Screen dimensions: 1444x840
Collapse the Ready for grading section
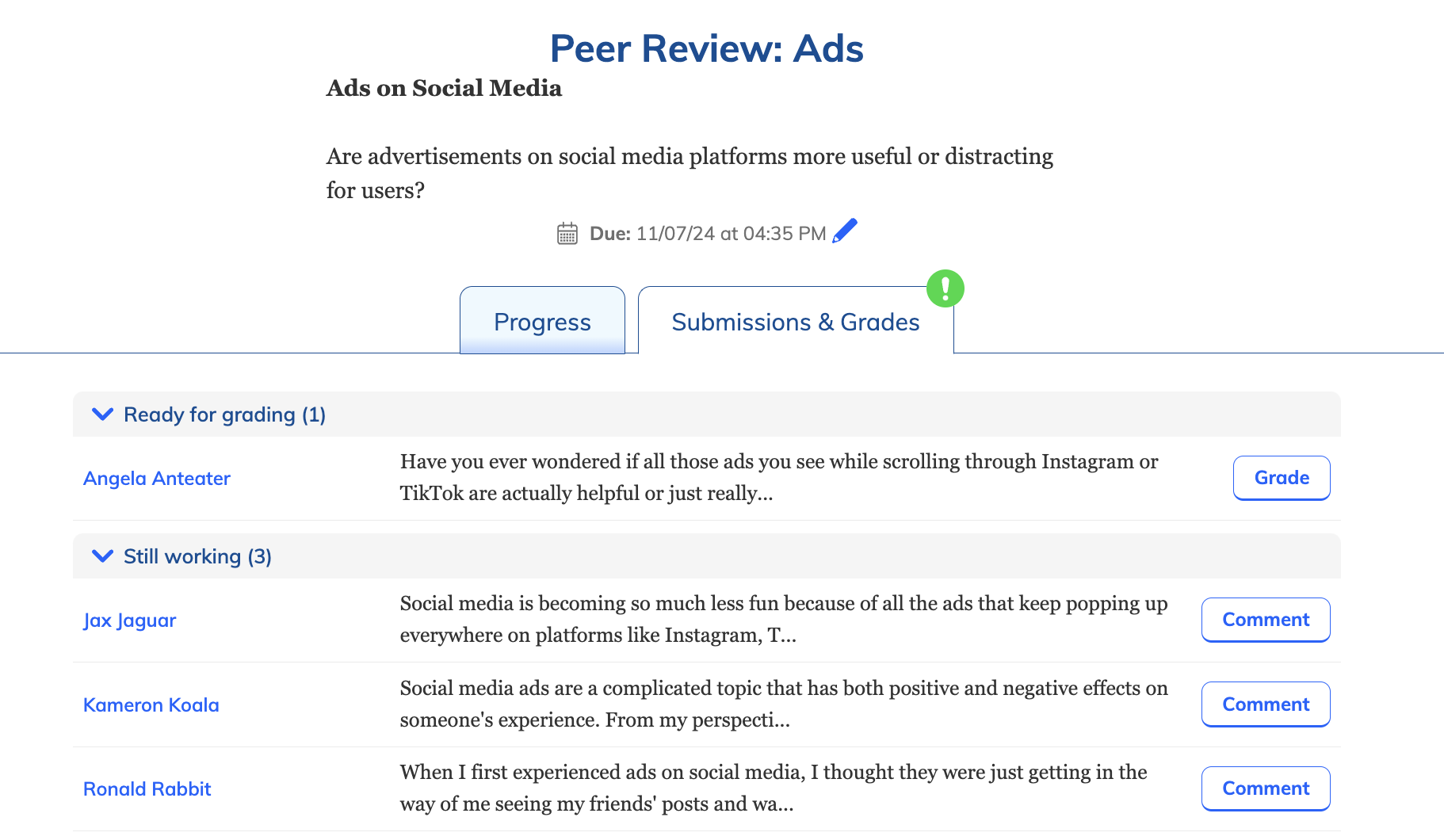click(x=102, y=414)
